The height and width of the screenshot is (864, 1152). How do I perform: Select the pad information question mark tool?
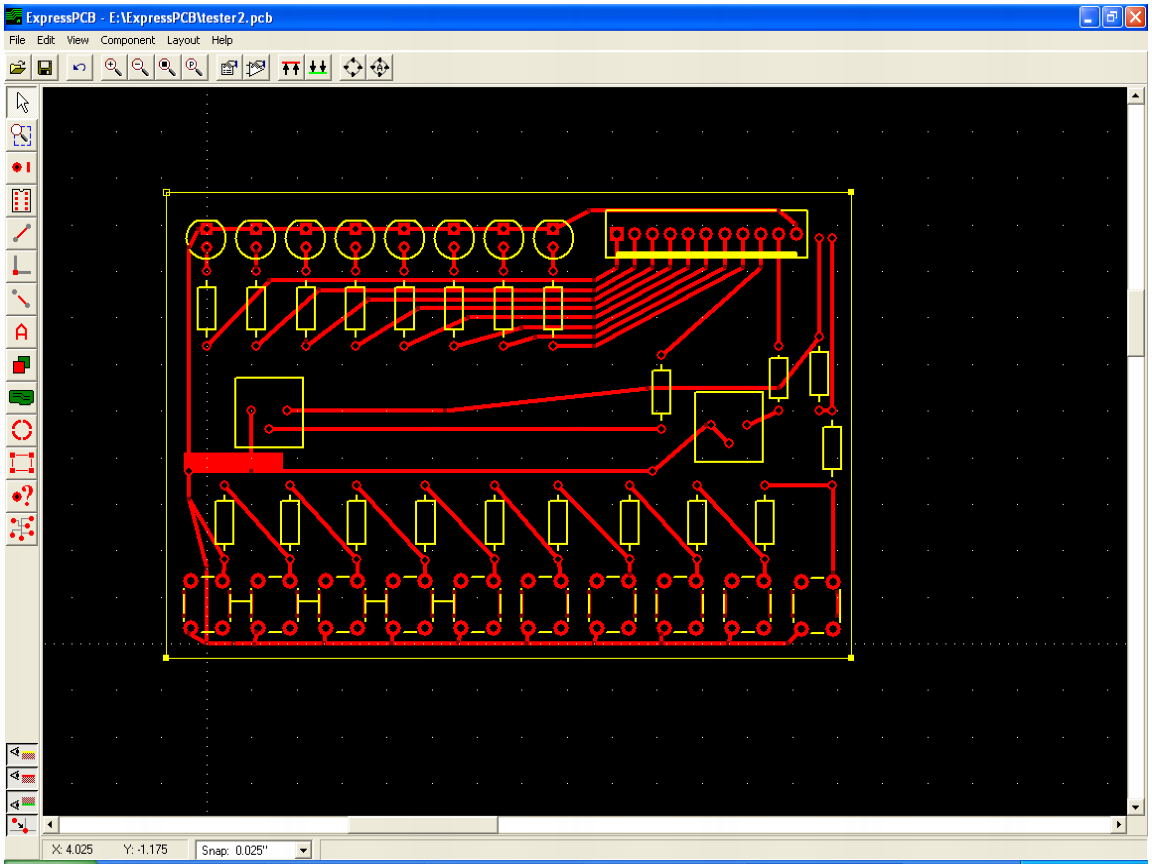tap(22, 496)
